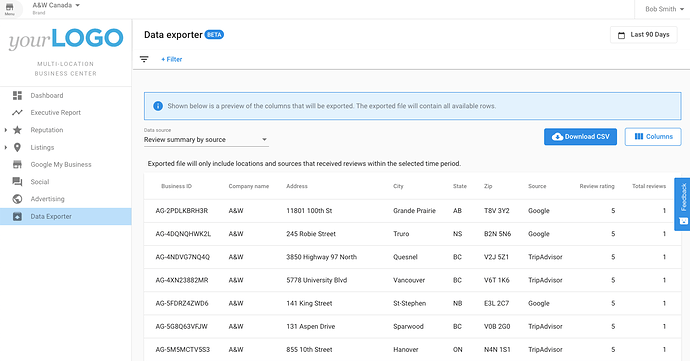Go to Executive Report
690x361 pixels.
coord(55,113)
